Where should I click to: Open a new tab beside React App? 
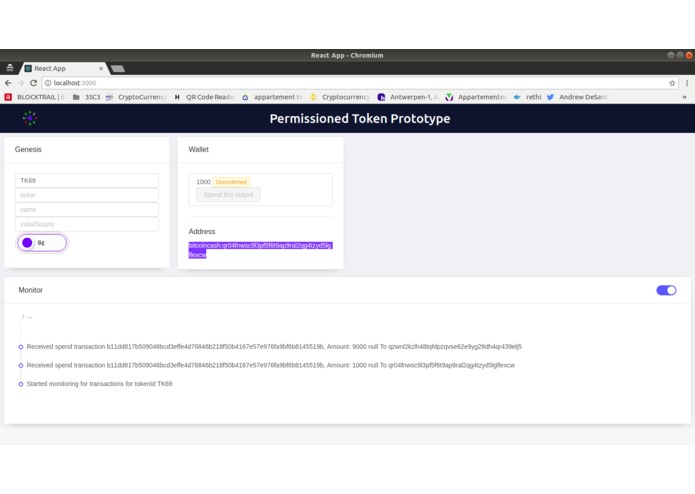coord(118,68)
